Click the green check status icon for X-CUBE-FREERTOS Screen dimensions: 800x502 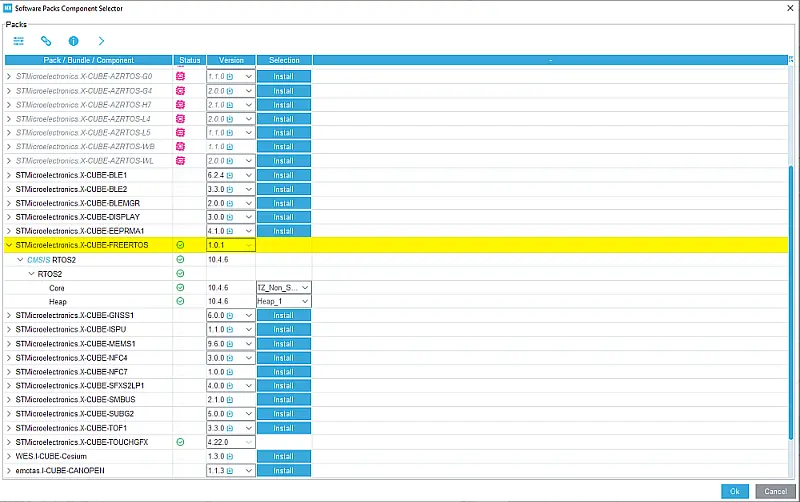pyautogui.click(x=181, y=244)
